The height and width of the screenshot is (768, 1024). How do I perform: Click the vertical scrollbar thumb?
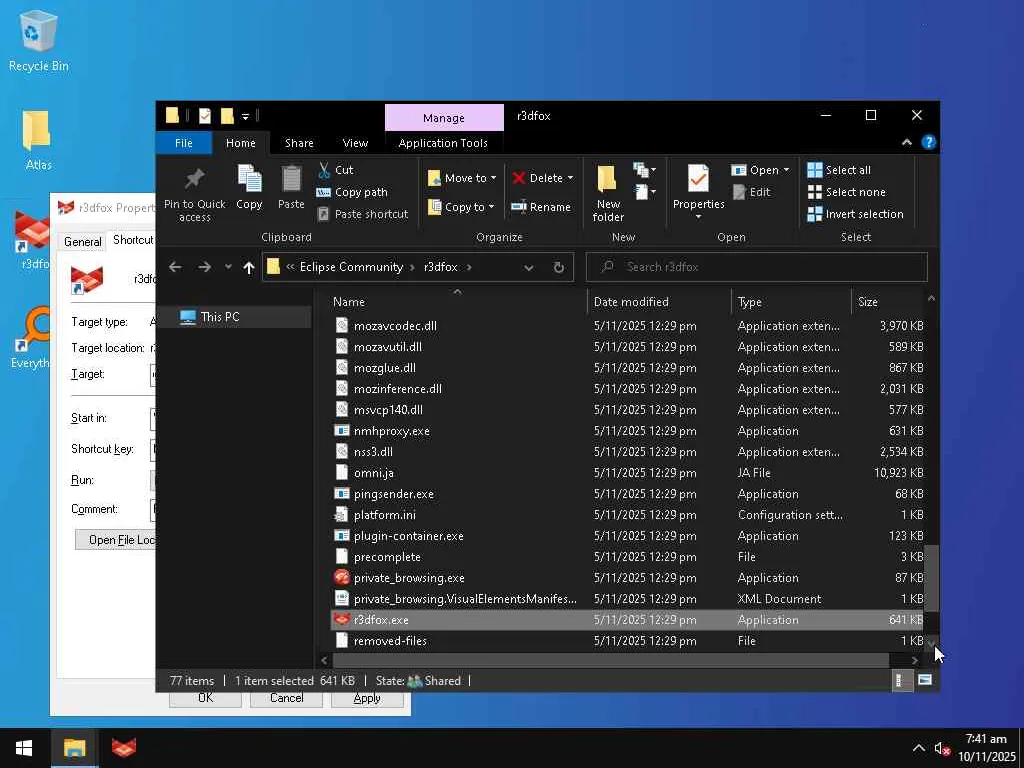coord(931,579)
